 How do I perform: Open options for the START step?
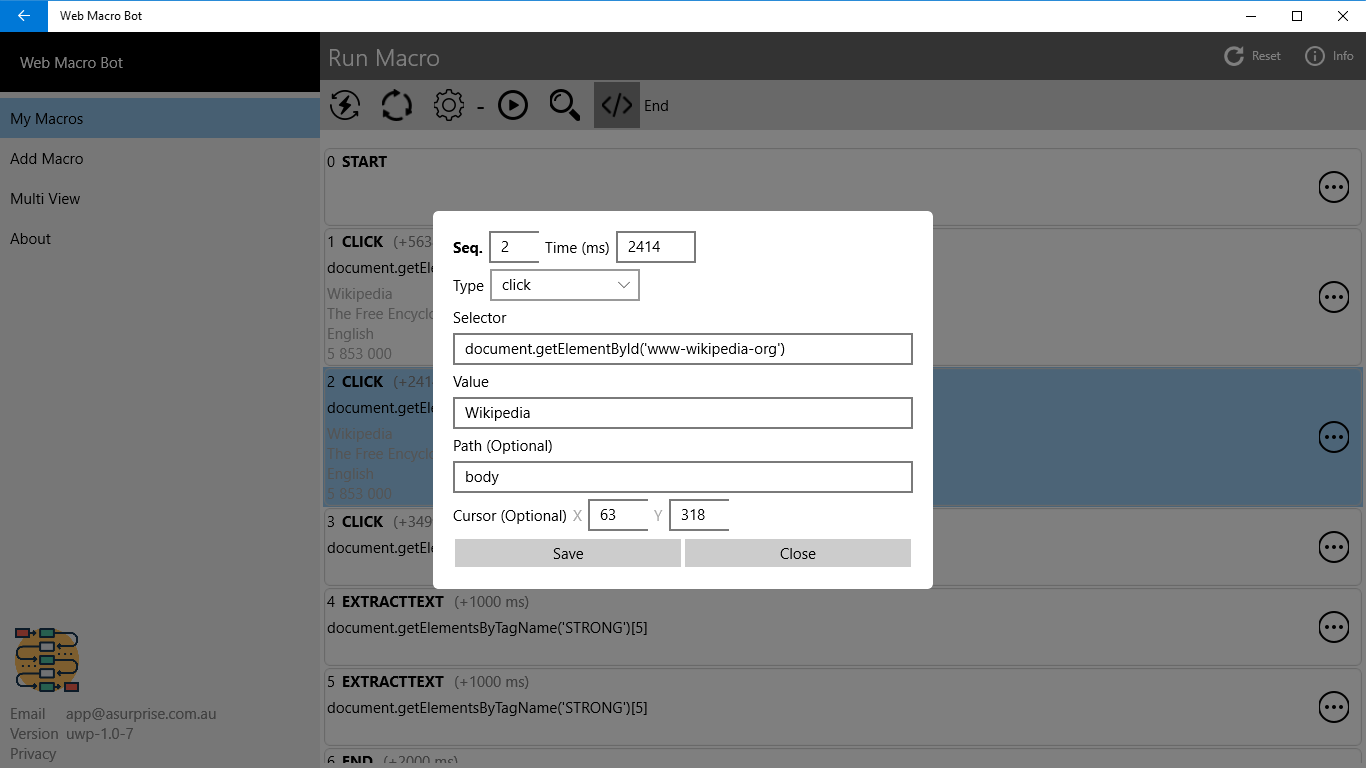point(1334,187)
